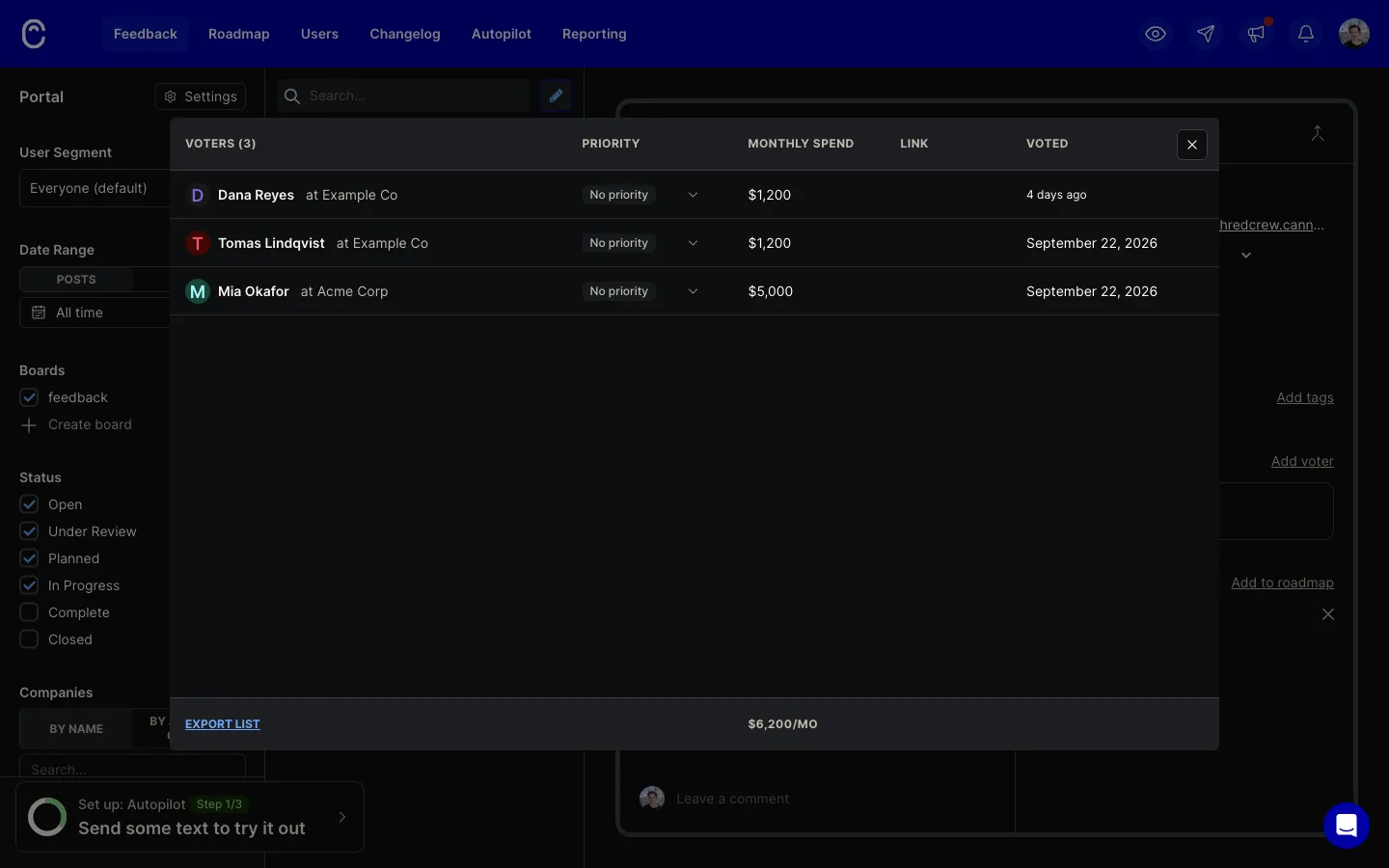1389x868 pixels.
Task: Click the upward arrow icon in post panel
Action: tap(1318, 133)
